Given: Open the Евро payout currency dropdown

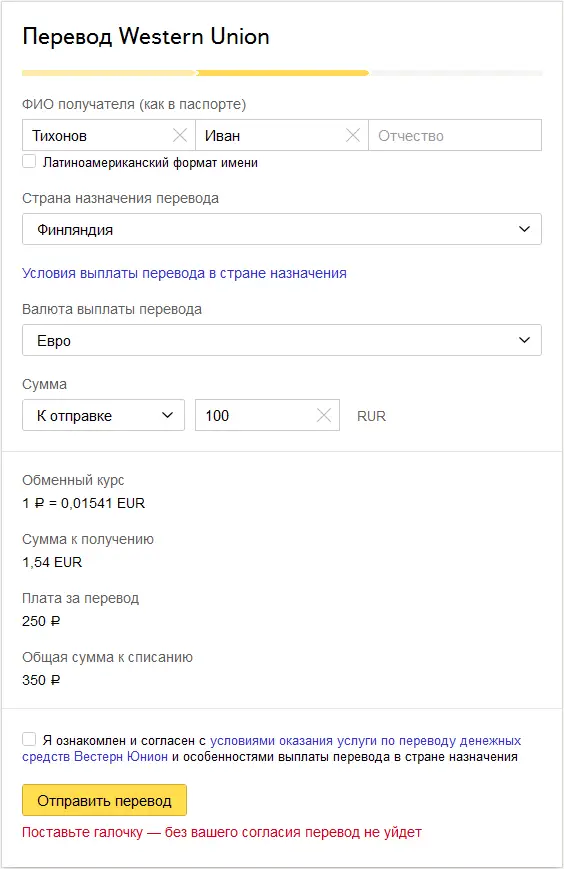Looking at the screenshot, I should coord(282,340).
